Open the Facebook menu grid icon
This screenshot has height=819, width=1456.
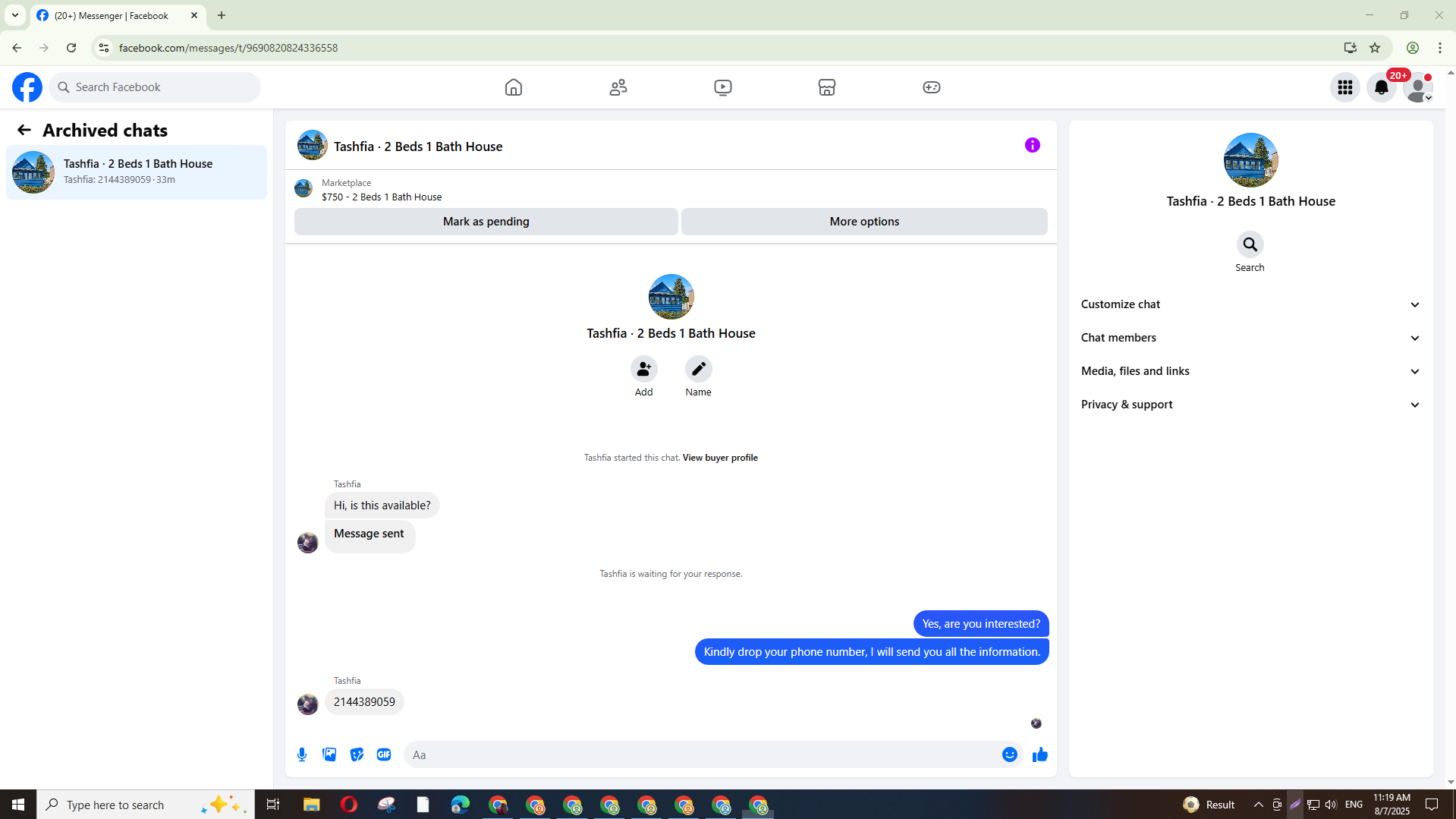(1345, 87)
